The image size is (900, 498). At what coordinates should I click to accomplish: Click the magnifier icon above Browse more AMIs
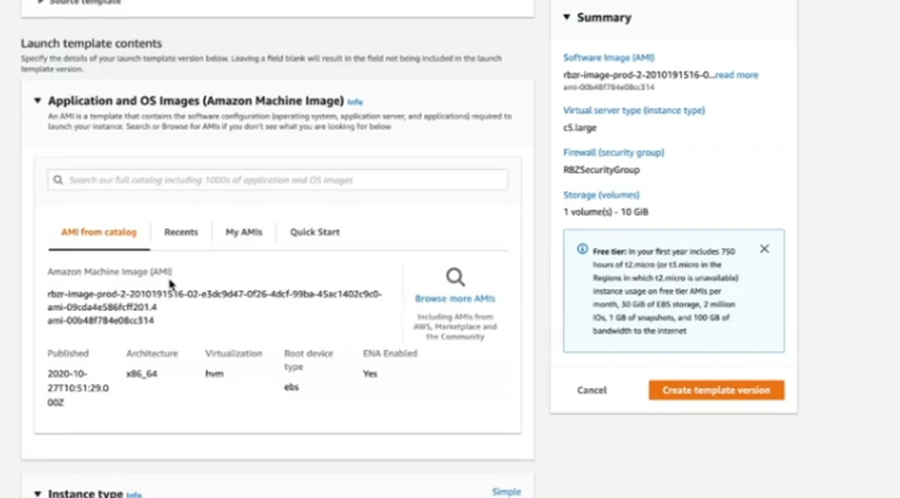pyautogui.click(x=455, y=277)
